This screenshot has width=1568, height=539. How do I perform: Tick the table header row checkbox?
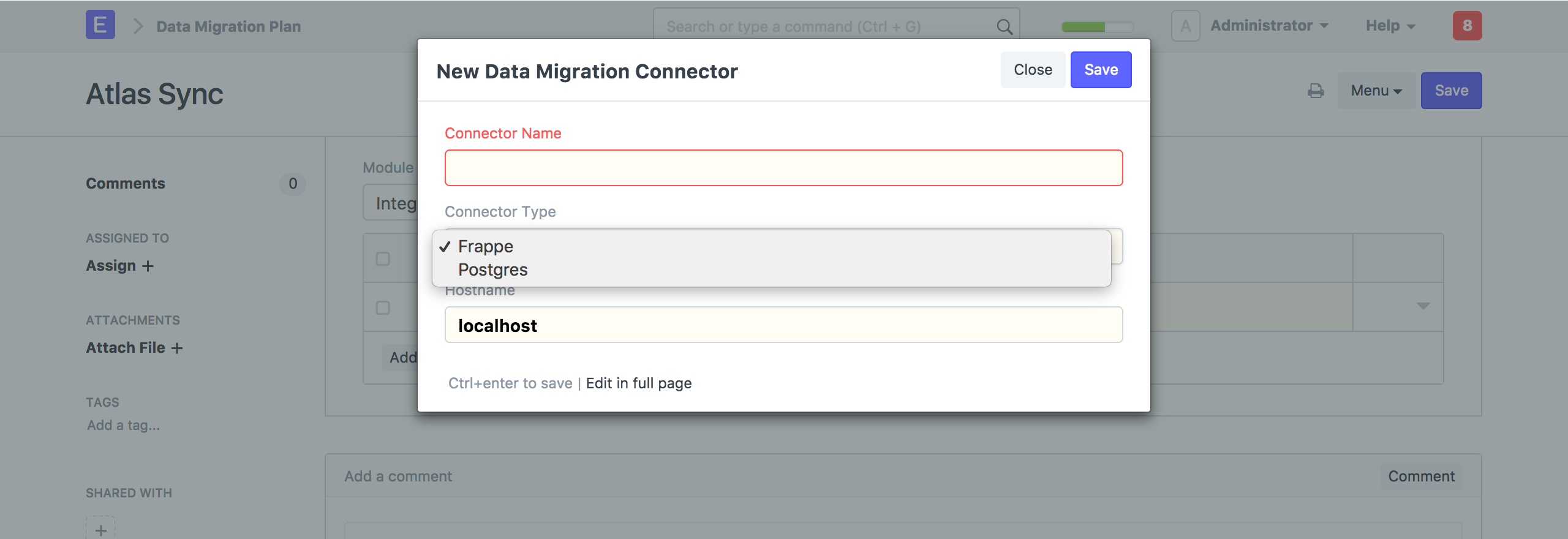383,259
